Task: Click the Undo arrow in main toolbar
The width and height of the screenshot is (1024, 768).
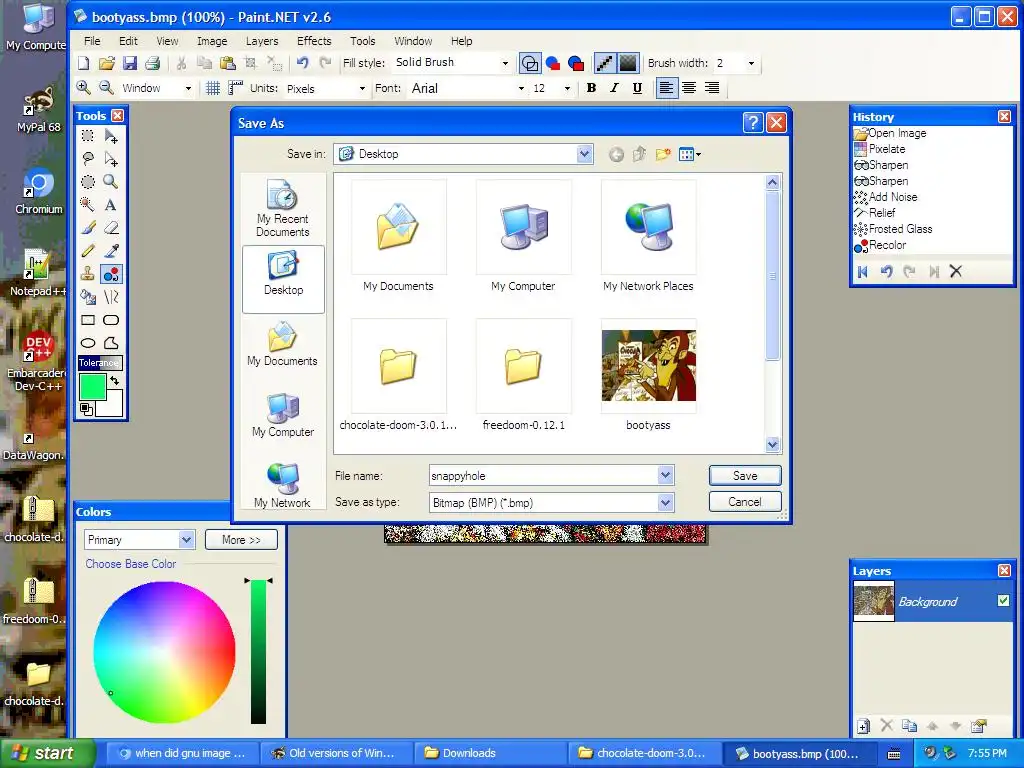Action: 302,63
